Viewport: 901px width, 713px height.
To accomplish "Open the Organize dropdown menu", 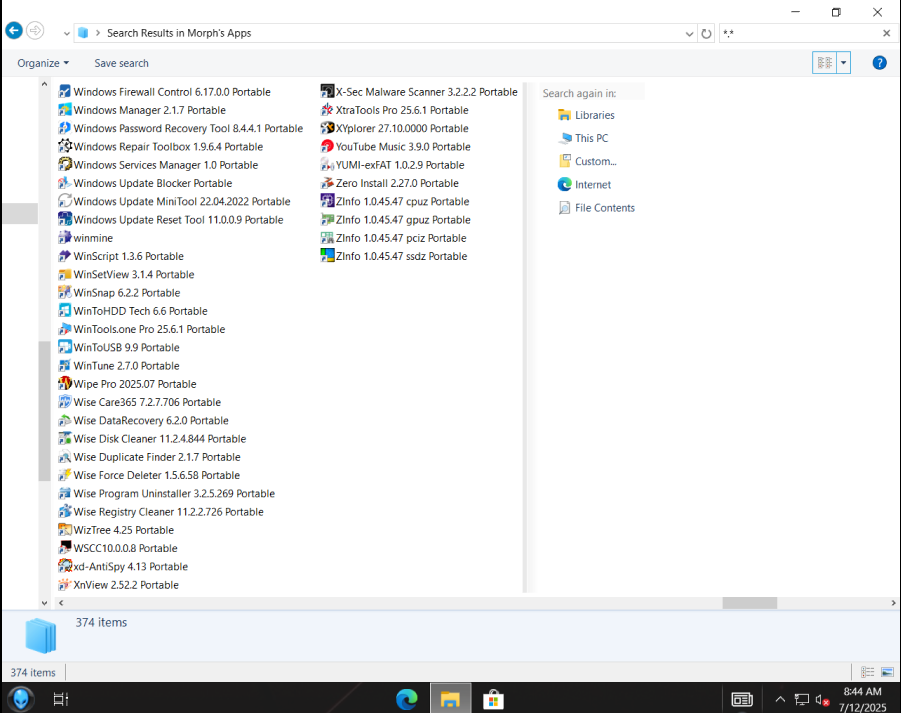I will [x=43, y=63].
